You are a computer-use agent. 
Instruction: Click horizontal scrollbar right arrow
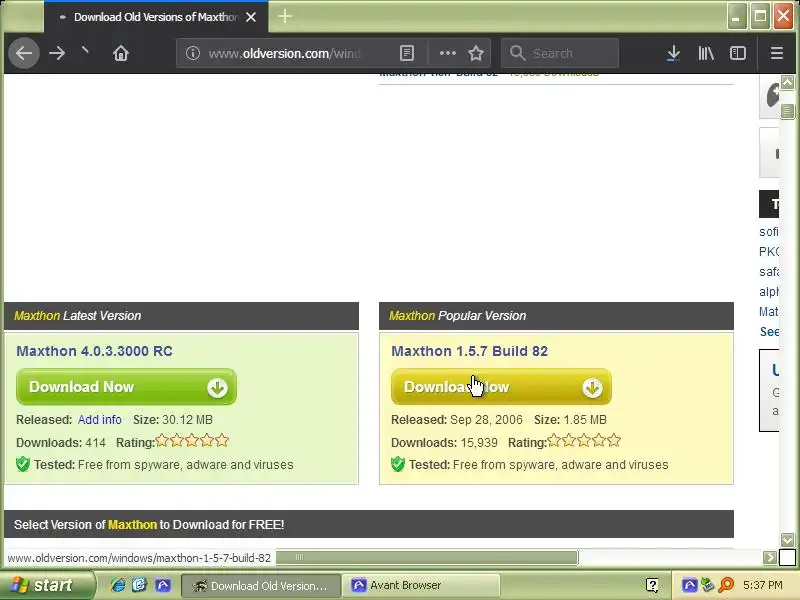(769, 558)
